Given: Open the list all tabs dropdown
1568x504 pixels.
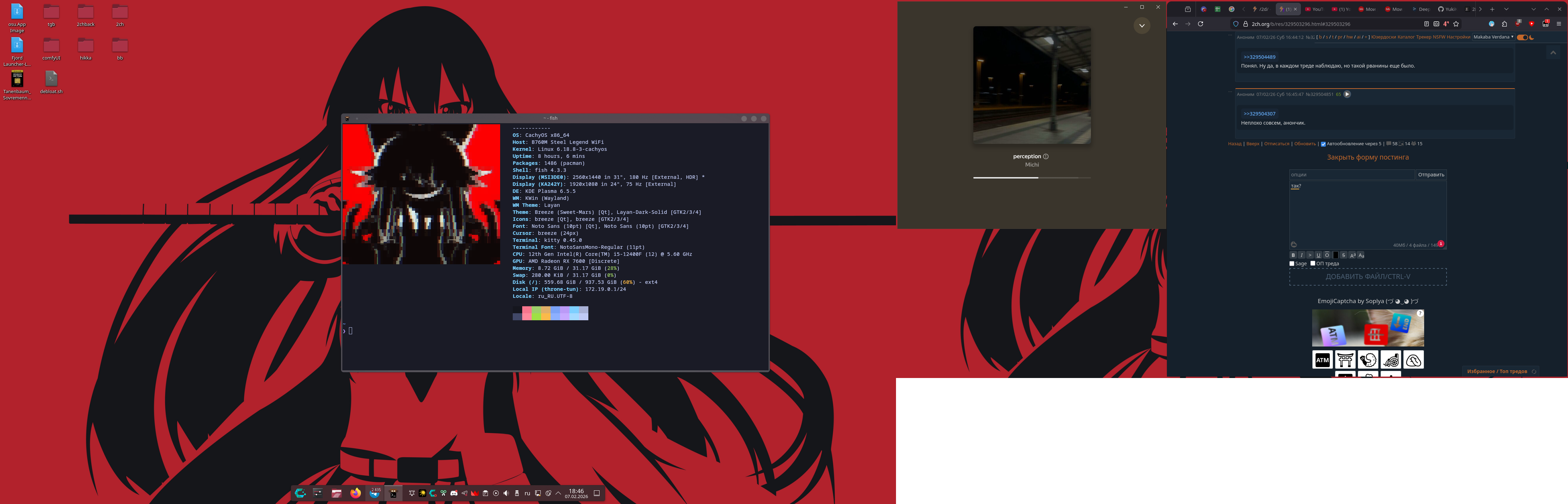Looking at the screenshot, I should tap(1506, 9).
